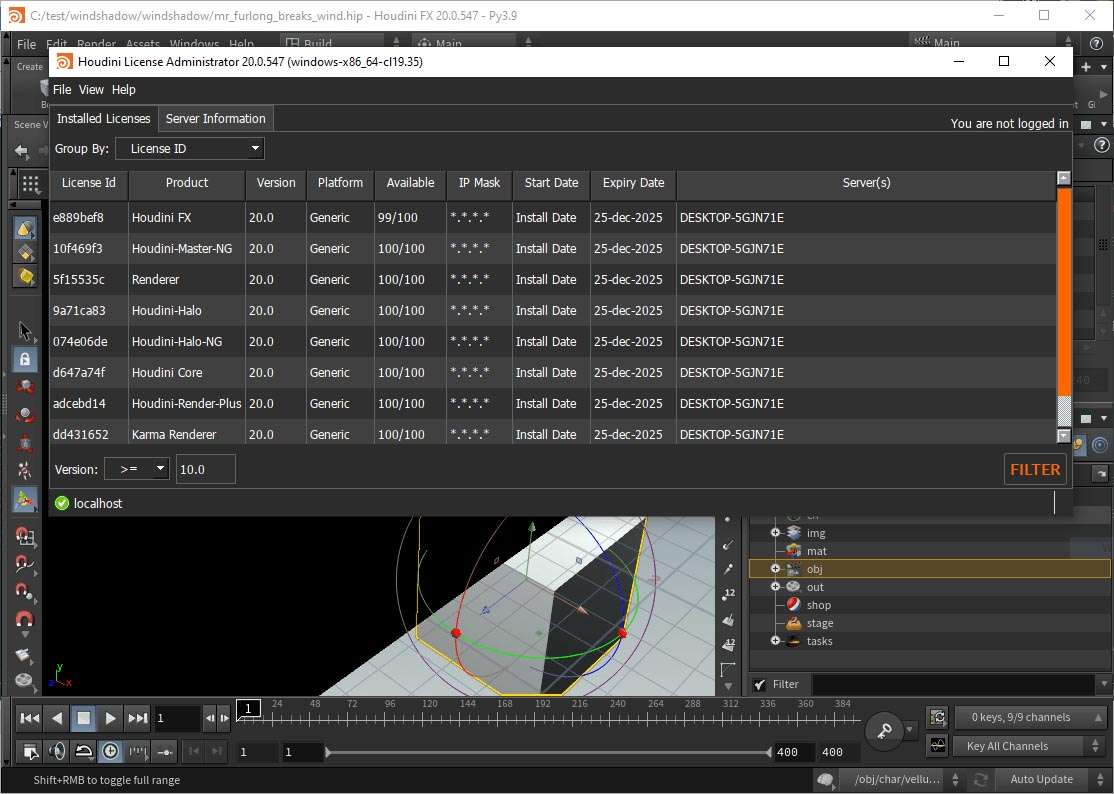Image resolution: width=1114 pixels, height=794 pixels.
Task: Toggle the Filter checkbox in tree panel
Action: 760,684
